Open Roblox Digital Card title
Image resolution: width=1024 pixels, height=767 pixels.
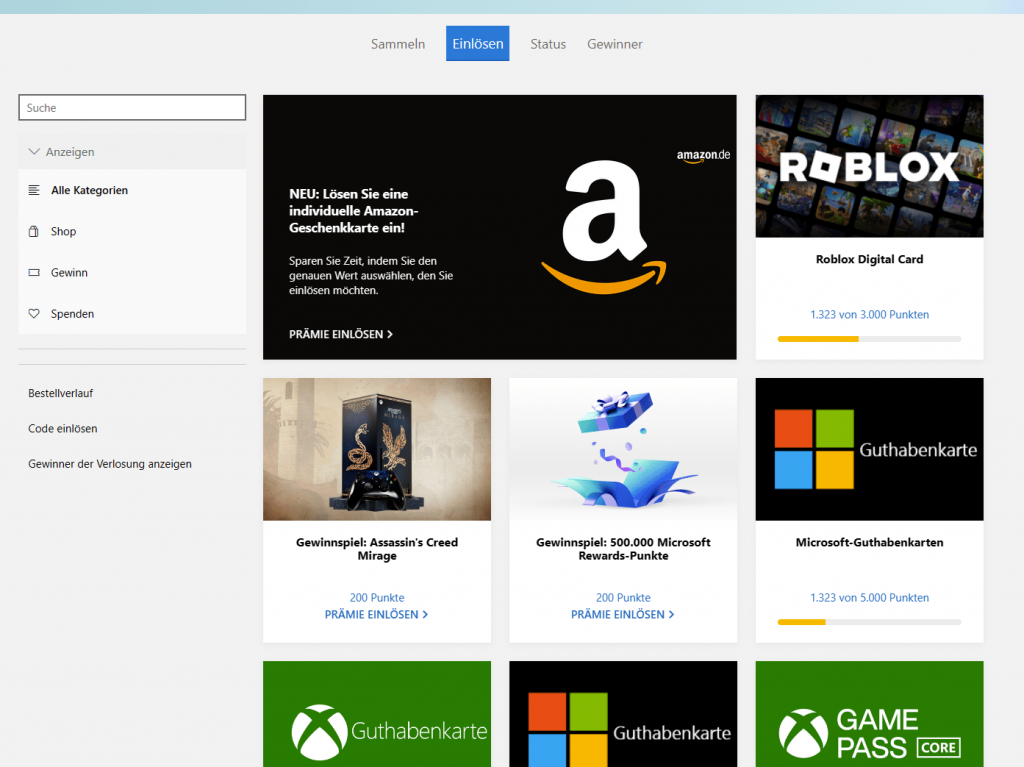click(869, 259)
